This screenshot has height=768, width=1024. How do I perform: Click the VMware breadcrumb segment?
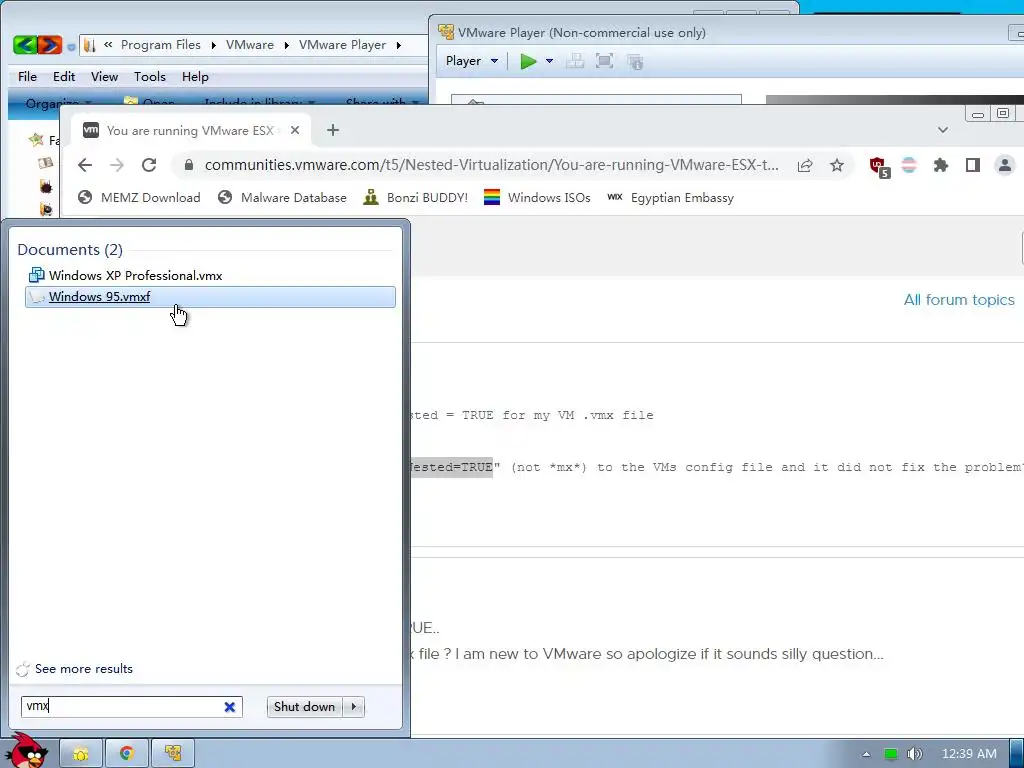(x=249, y=44)
